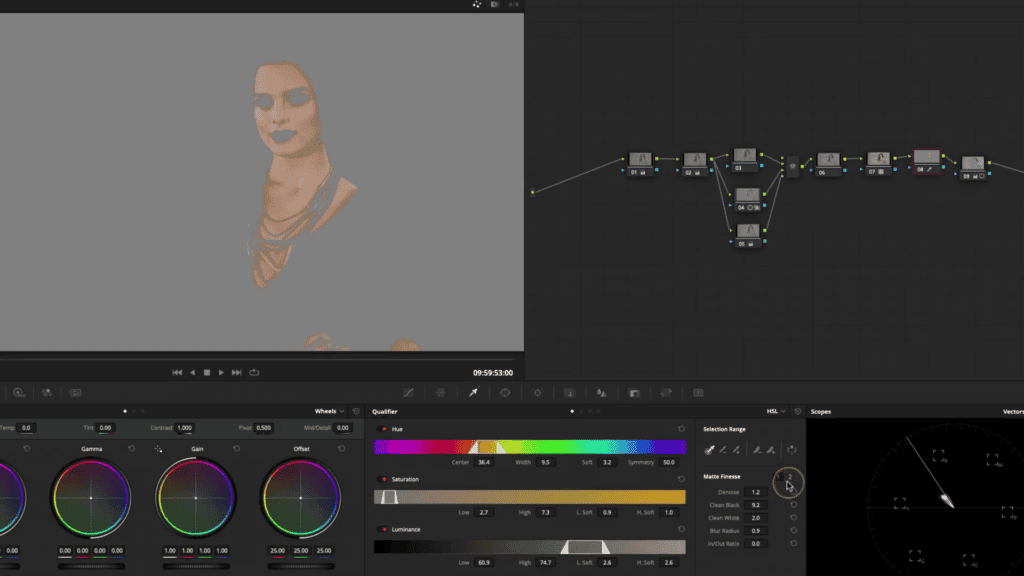Reset the Luminance qualifier
This screenshot has width=1024, height=576.
[x=681, y=530]
